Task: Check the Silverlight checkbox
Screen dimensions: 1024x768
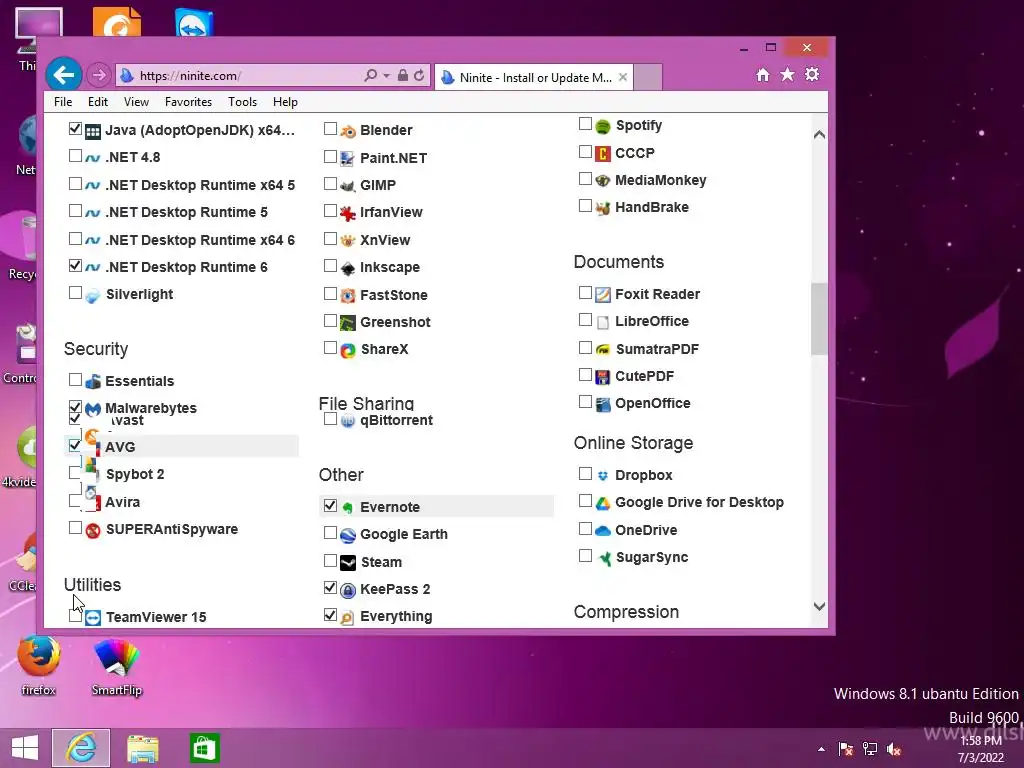Action: [75, 293]
